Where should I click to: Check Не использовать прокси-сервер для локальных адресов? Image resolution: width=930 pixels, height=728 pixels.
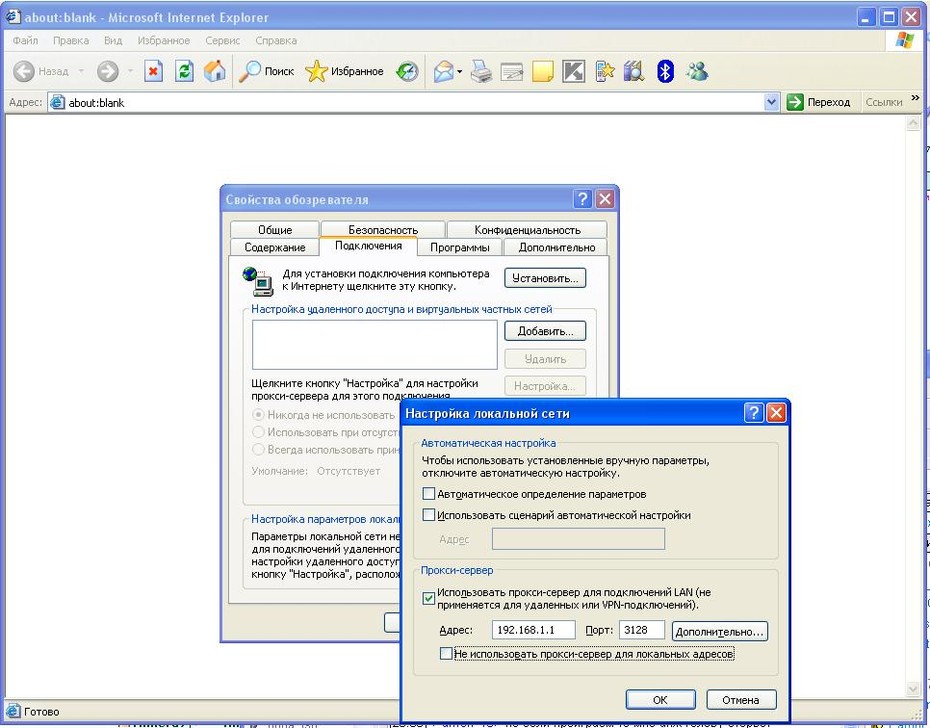tap(446, 653)
